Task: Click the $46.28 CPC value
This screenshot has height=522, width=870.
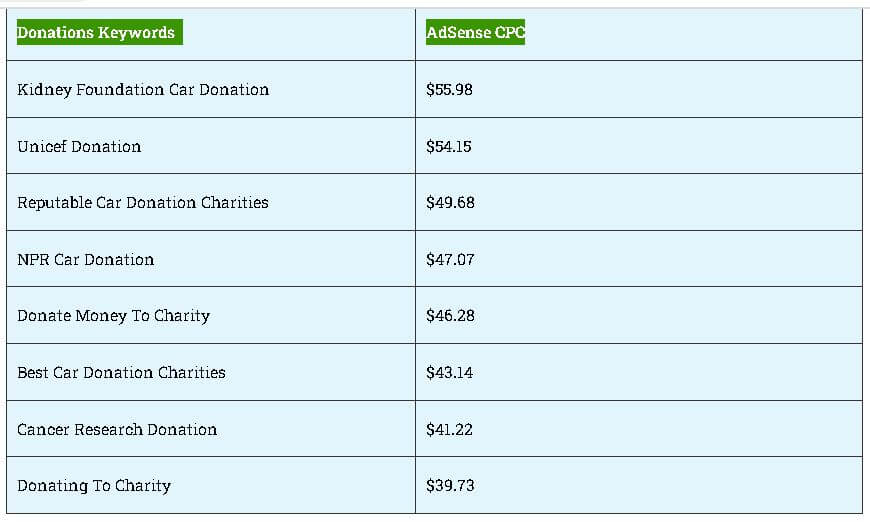Action: coord(450,316)
